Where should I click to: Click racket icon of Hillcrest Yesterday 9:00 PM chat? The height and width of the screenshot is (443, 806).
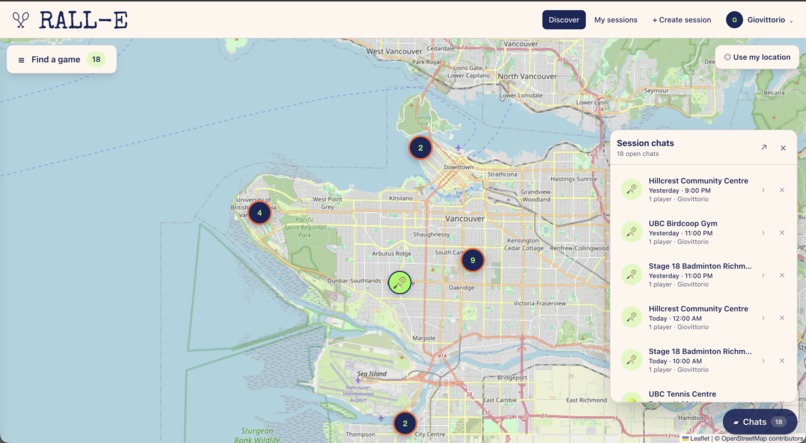pos(632,190)
